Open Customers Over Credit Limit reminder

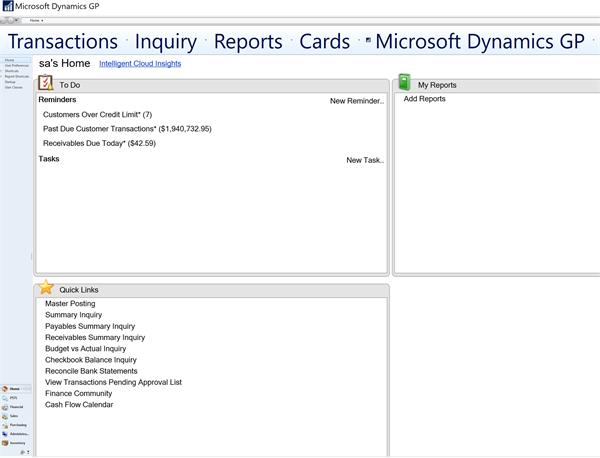pos(98,114)
